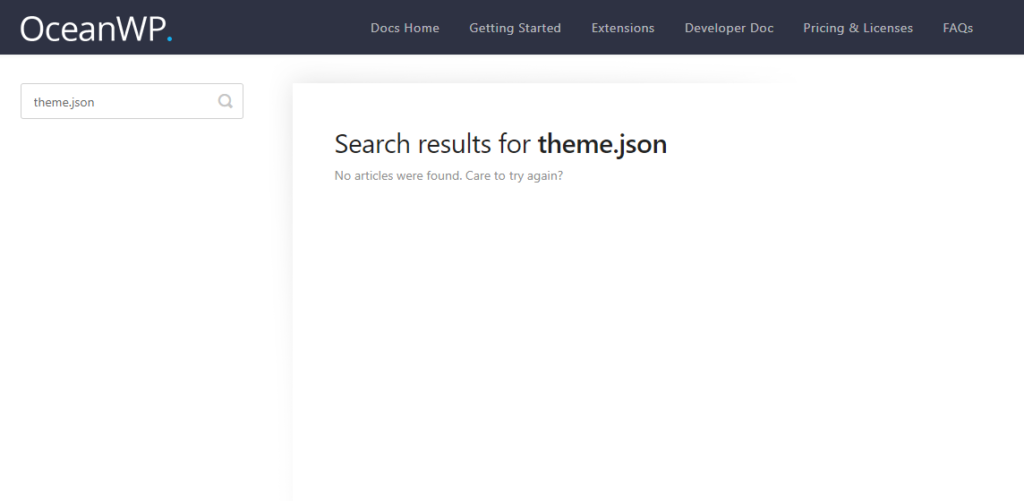Image resolution: width=1024 pixels, height=501 pixels.
Task: Select Developer Doc in the top navigation
Action: (729, 28)
